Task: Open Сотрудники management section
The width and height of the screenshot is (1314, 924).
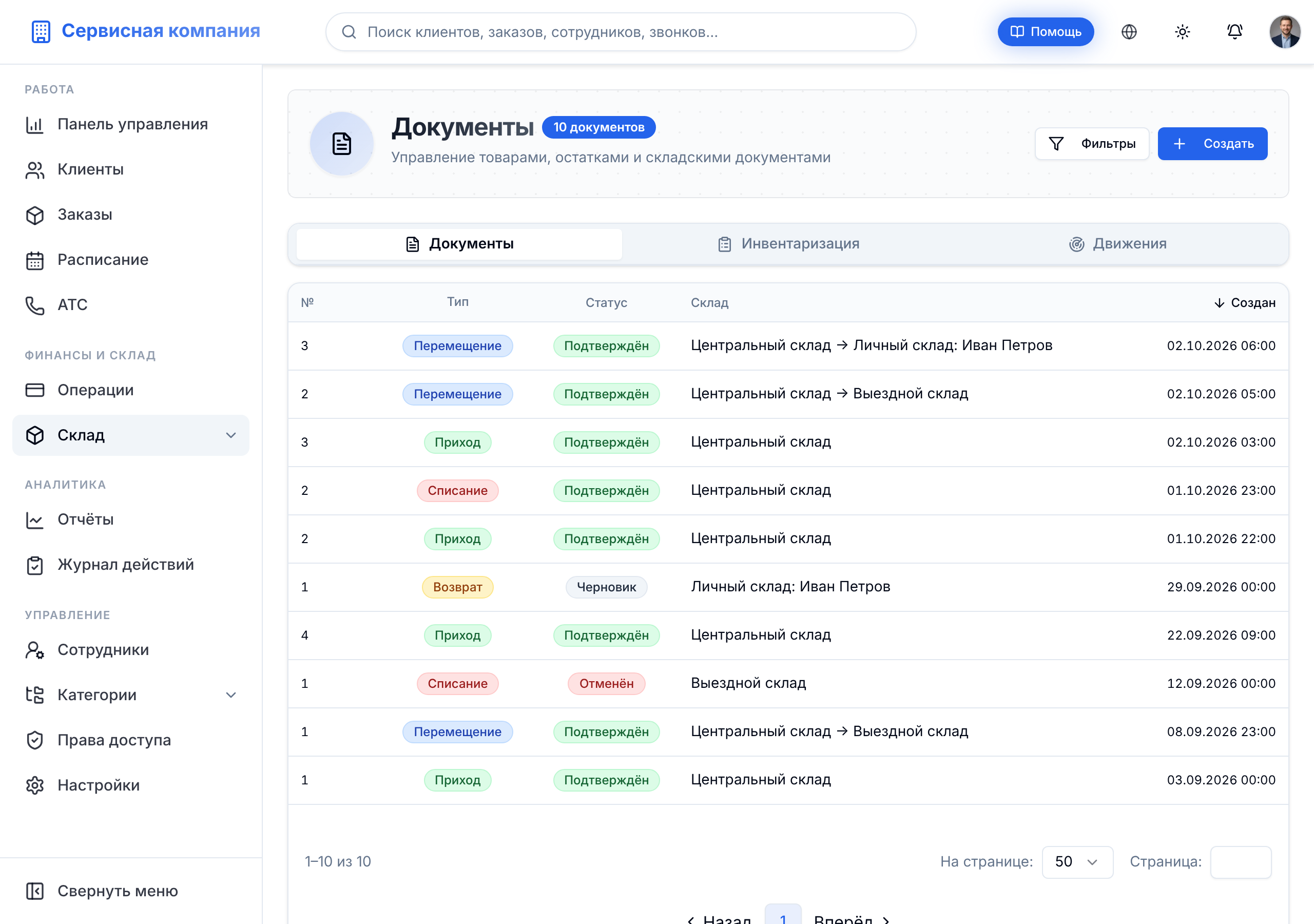Action: click(130, 650)
